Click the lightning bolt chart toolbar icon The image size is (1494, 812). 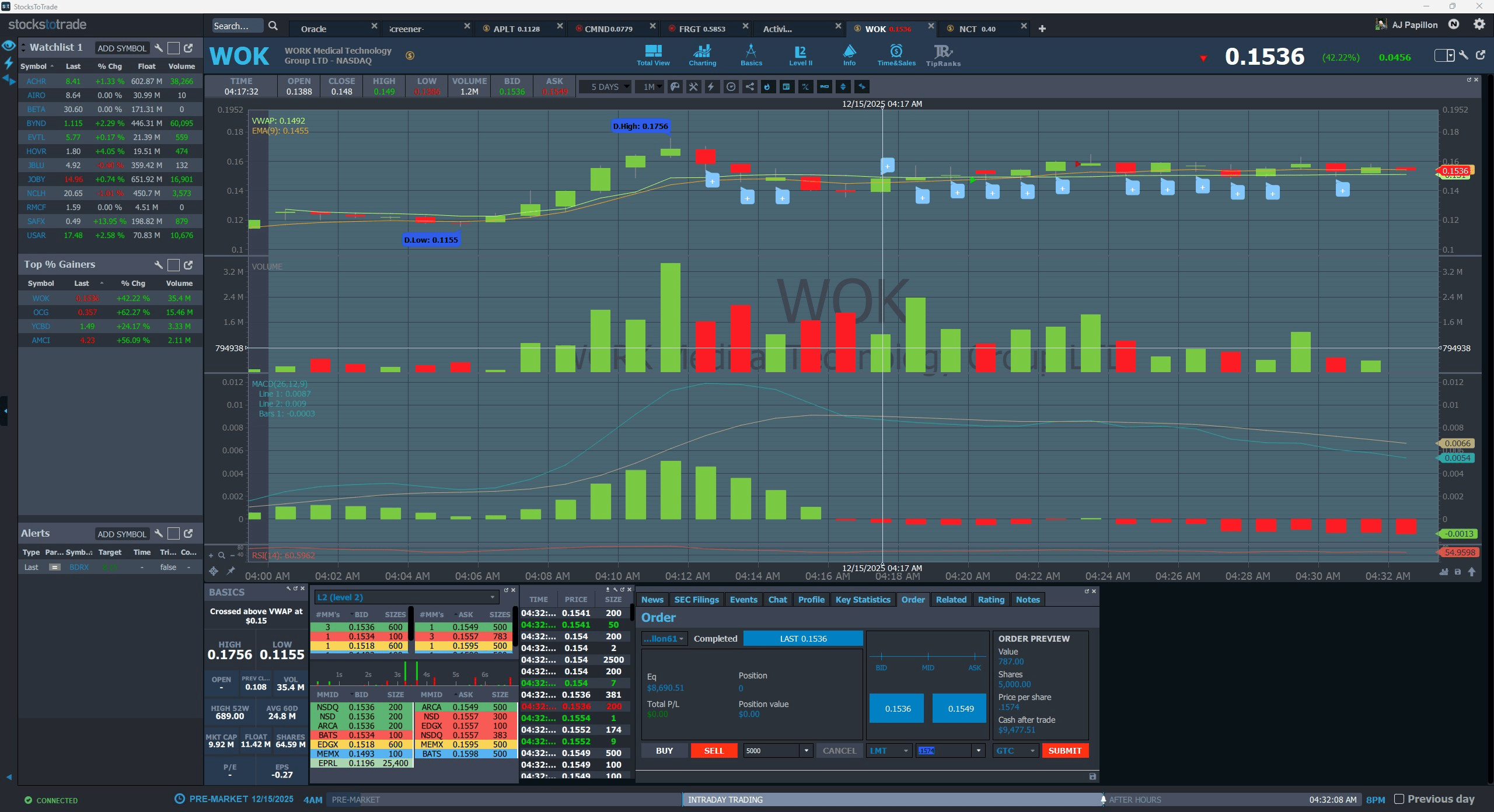tap(711, 87)
